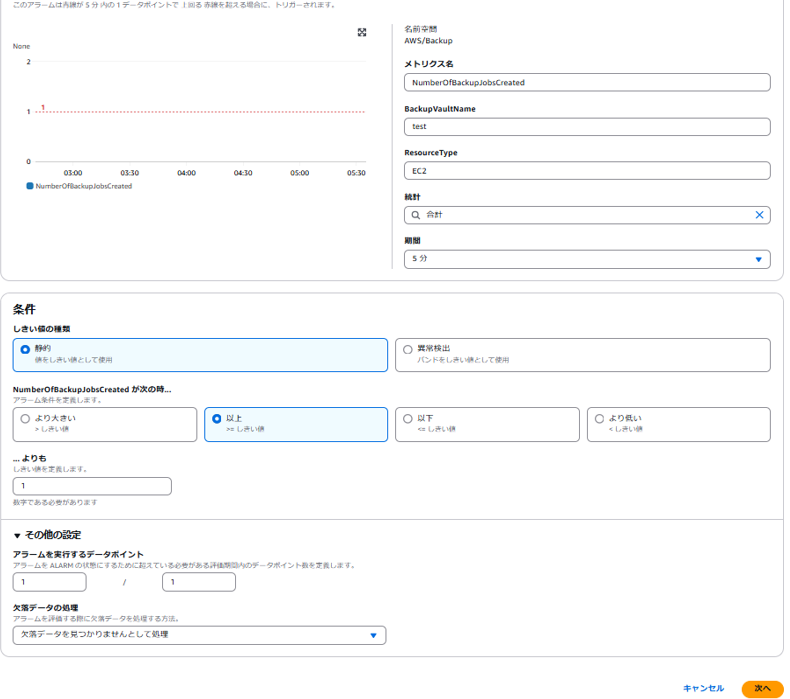Image resolution: width=790 pixels, height=699 pixels.
Task: Select the 異常検出 threshold type radio
Action: click(x=407, y=349)
